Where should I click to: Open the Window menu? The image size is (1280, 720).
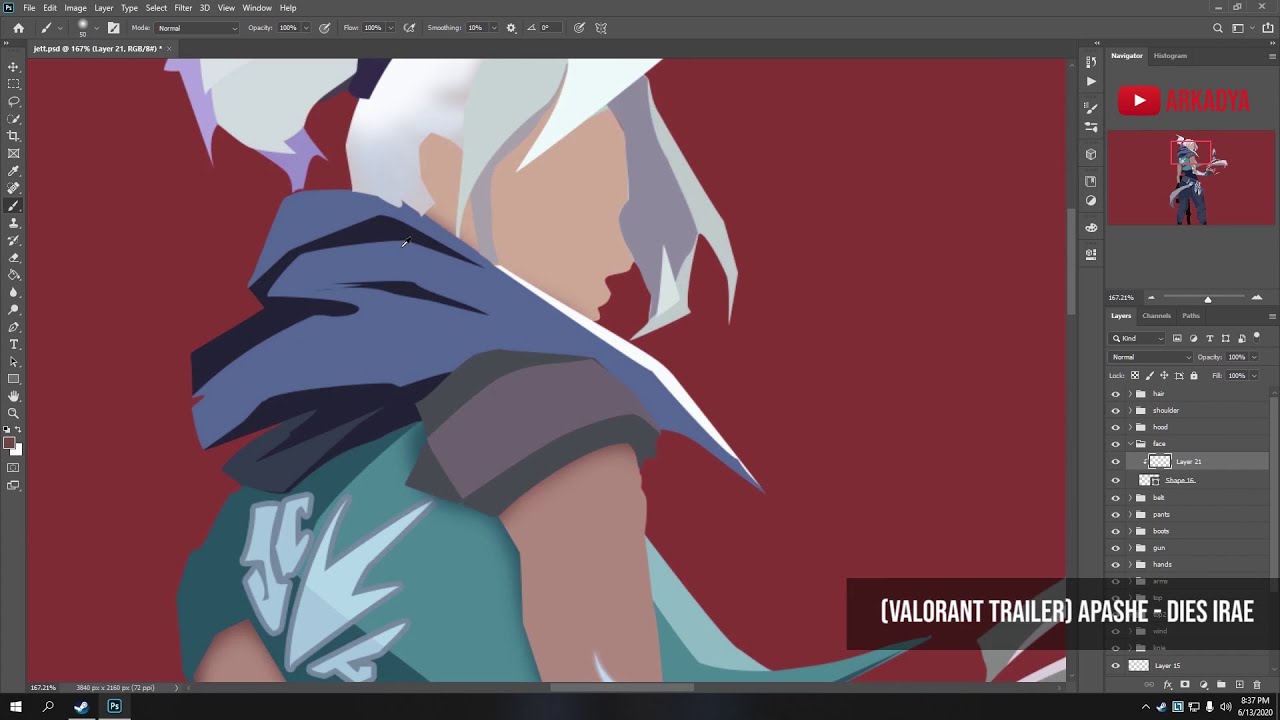click(x=257, y=8)
